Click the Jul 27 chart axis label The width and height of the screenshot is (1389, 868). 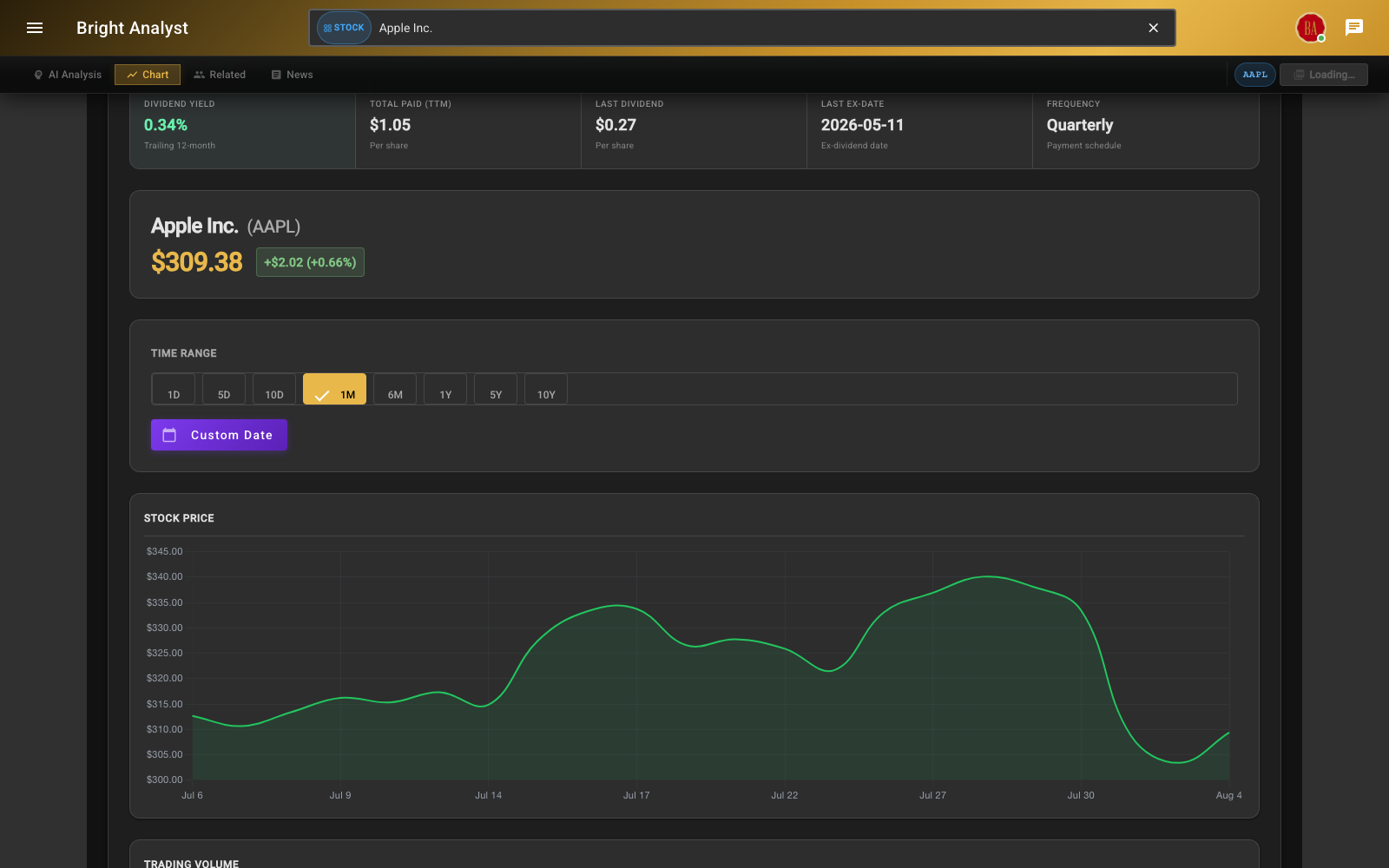pyautogui.click(x=933, y=795)
